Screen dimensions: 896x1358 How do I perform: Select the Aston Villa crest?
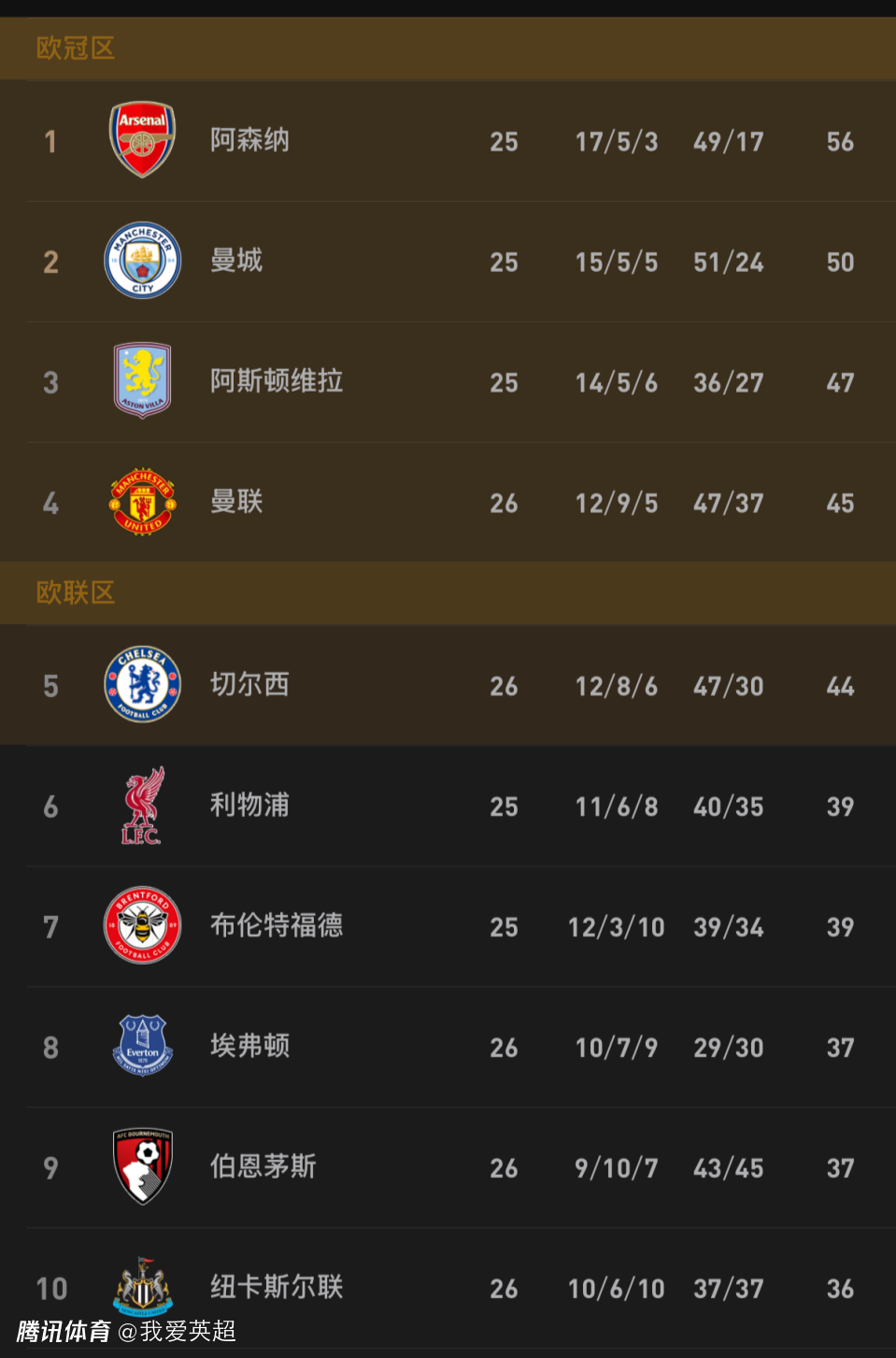click(142, 380)
